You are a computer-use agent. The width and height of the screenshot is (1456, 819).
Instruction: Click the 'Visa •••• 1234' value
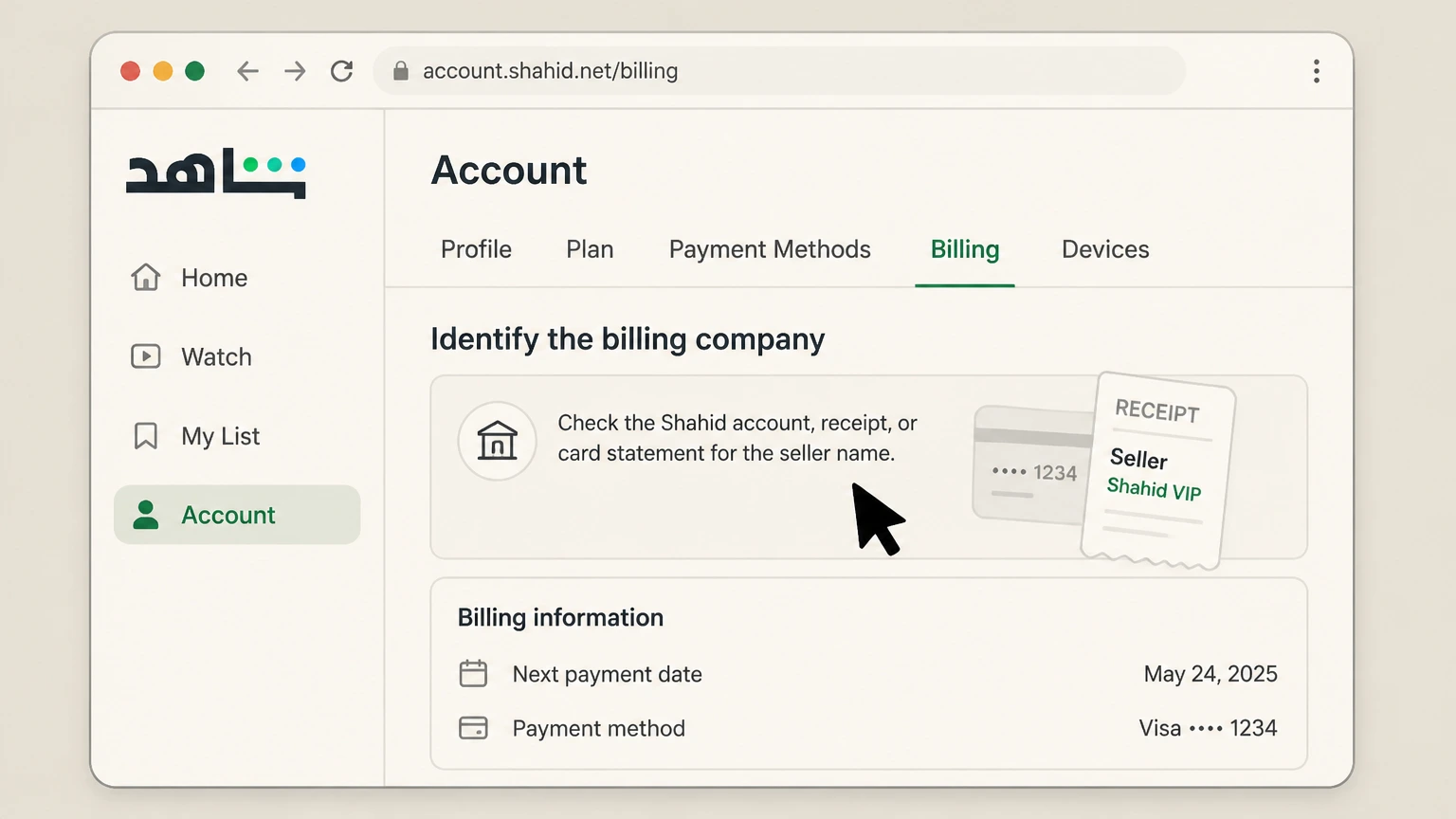[1208, 728]
